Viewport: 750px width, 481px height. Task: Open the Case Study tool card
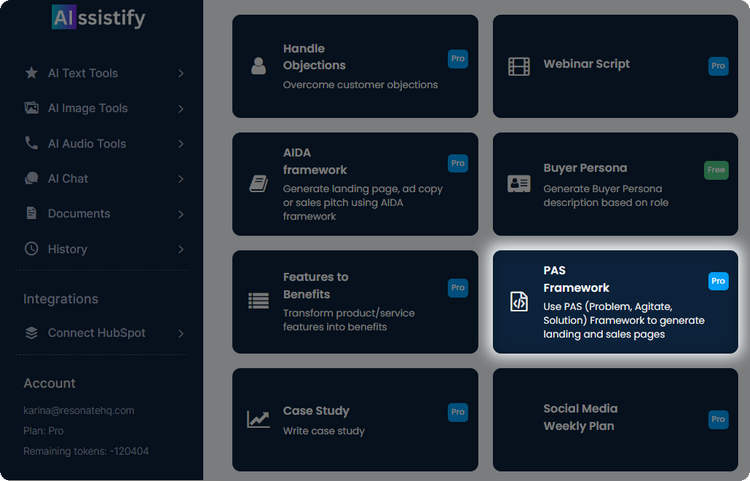[355, 419]
